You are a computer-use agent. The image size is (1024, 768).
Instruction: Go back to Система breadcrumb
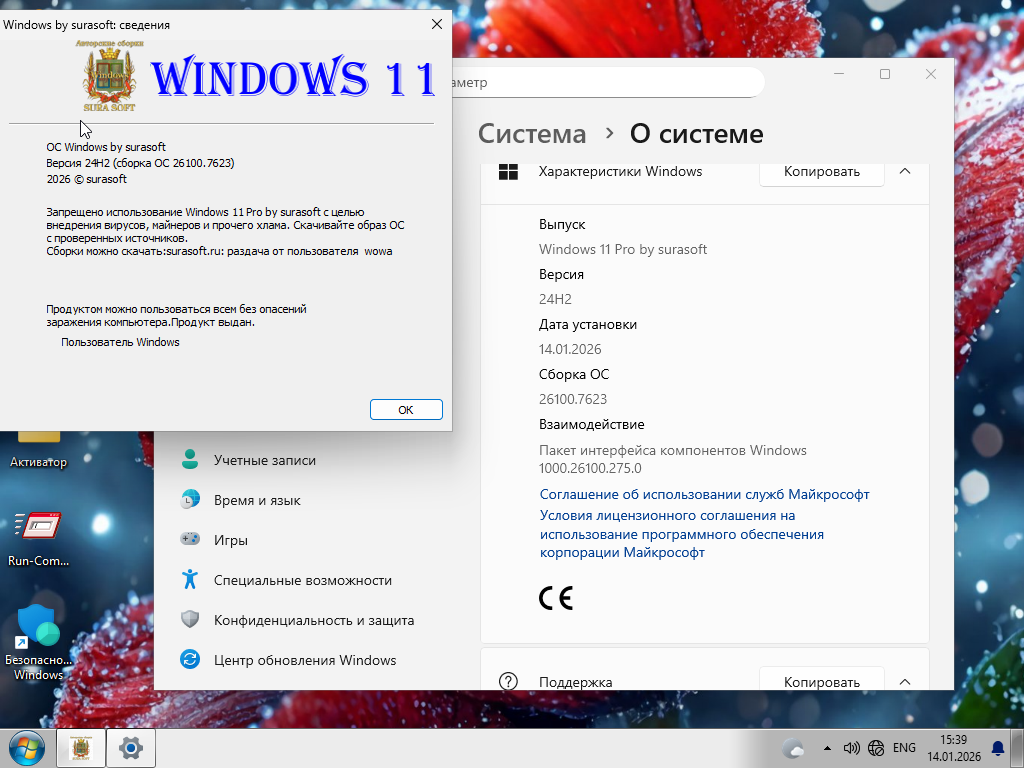tap(532, 133)
